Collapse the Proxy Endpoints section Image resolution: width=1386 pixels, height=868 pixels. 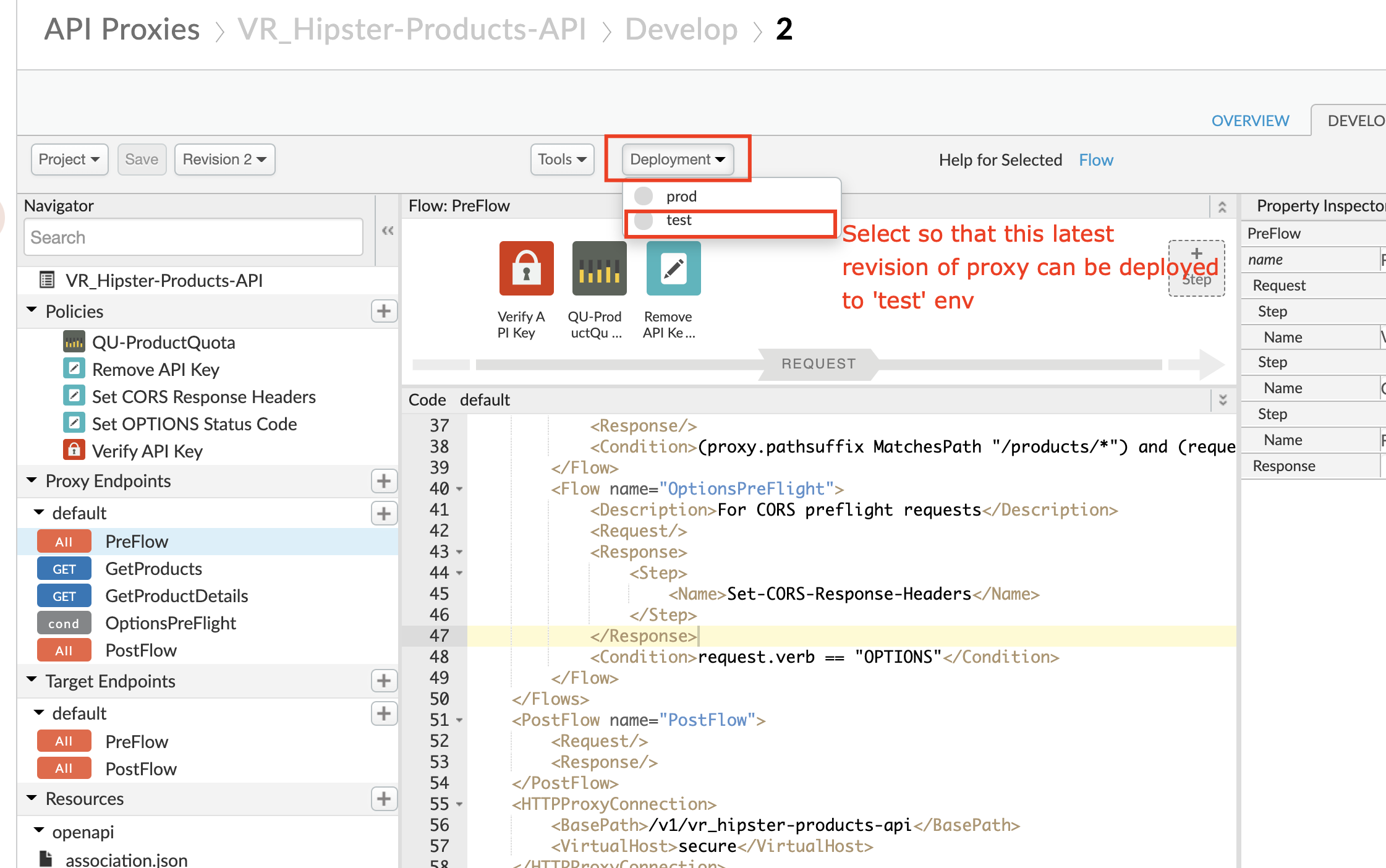(x=32, y=480)
